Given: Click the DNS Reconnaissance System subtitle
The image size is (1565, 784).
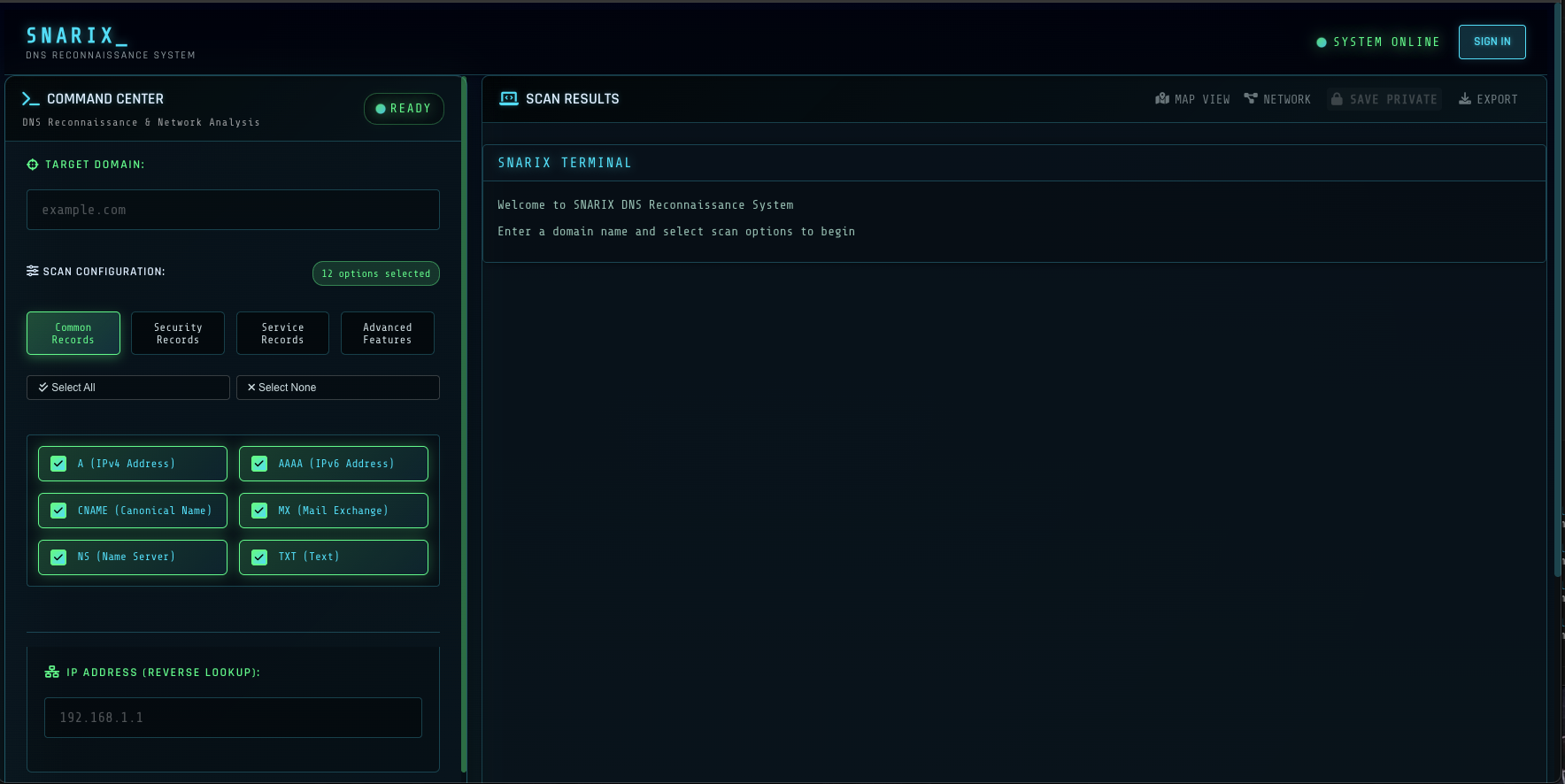Looking at the screenshot, I should [x=111, y=55].
